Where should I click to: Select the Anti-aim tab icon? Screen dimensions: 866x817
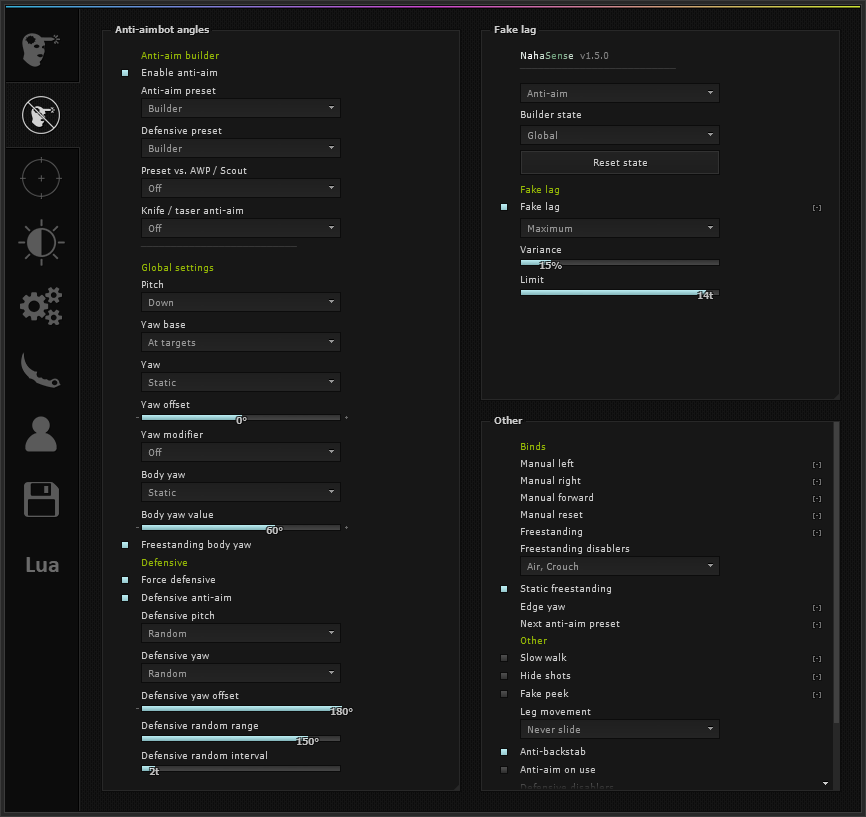click(x=41, y=115)
